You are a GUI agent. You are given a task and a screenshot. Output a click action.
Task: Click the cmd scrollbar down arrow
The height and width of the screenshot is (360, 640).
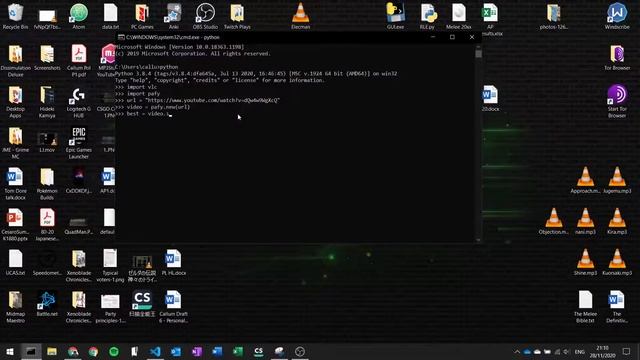(478, 240)
